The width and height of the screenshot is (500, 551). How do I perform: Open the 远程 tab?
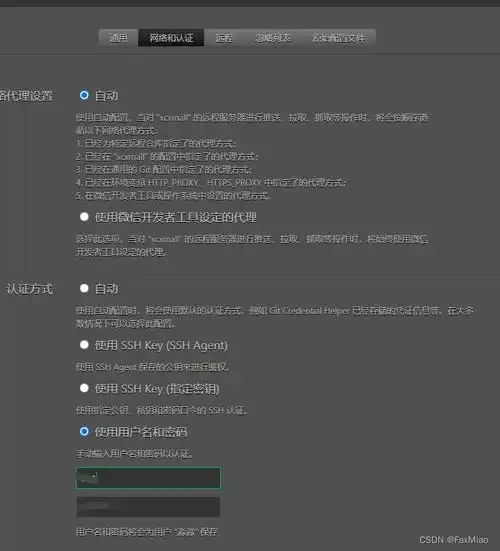pyautogui.click(x=224, y=38)
